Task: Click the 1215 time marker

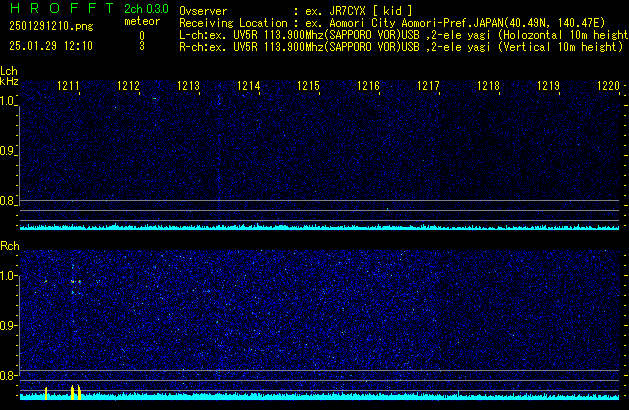Action: tap(308, 86)
